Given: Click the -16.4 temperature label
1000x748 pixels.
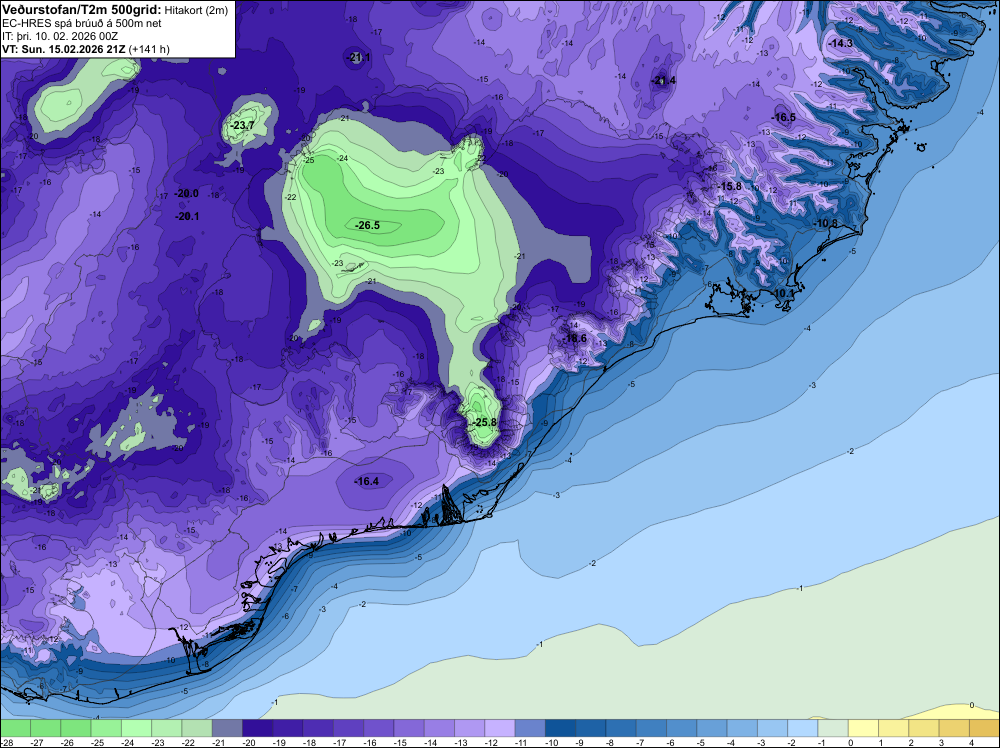Looking at the screenshot, I should point(367,481).
